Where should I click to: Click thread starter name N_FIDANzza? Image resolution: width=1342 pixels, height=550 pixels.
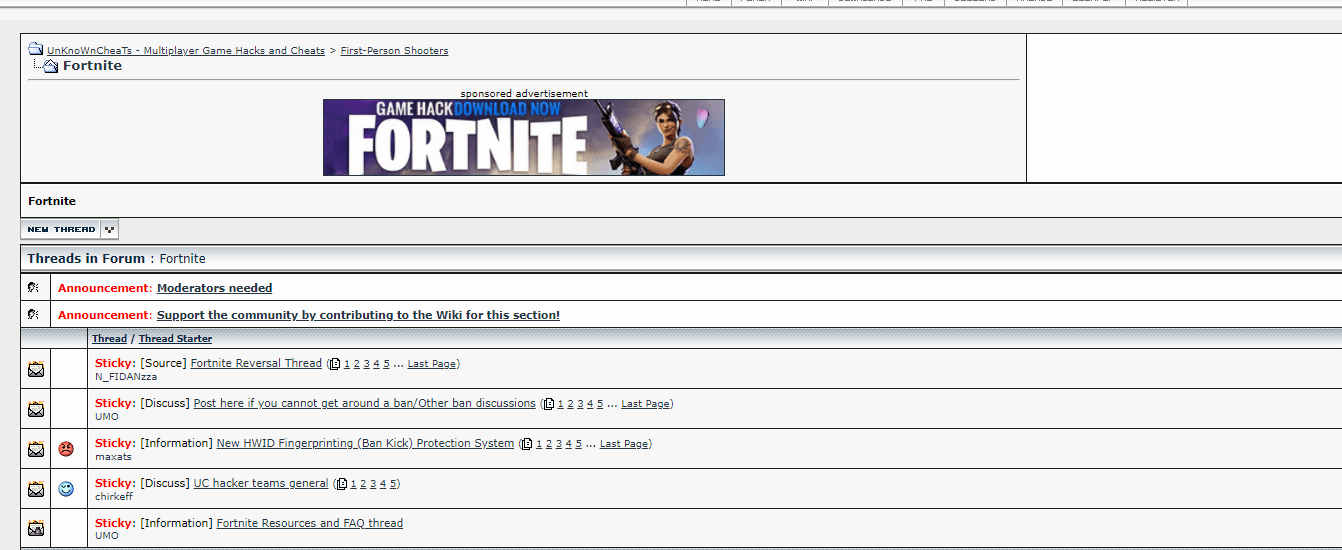click(x=126, y=377)
